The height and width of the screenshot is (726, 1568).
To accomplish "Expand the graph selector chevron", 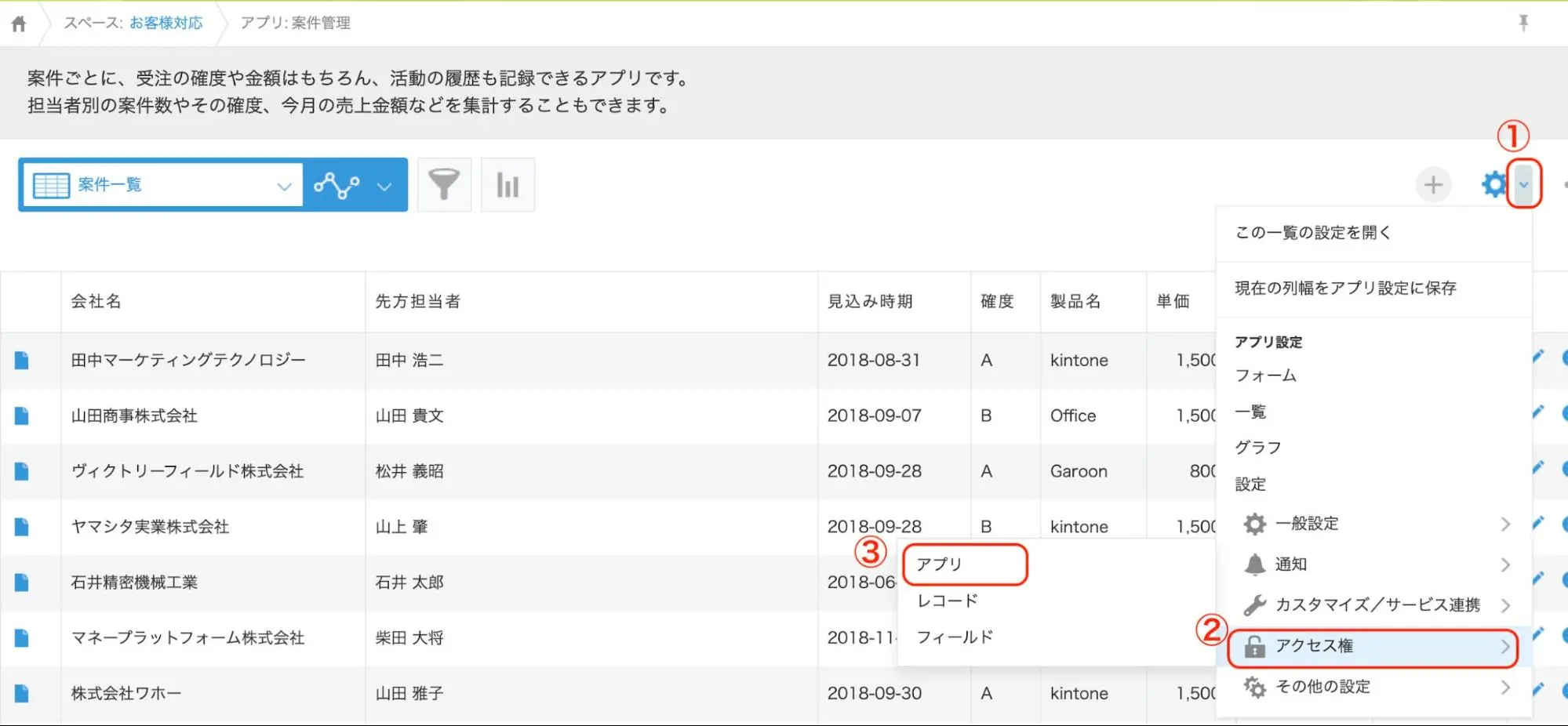I will point(384,187).
